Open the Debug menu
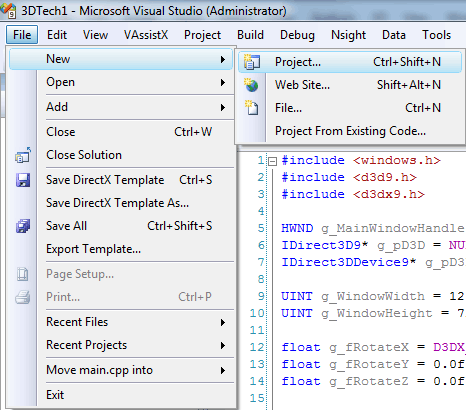 297,35
